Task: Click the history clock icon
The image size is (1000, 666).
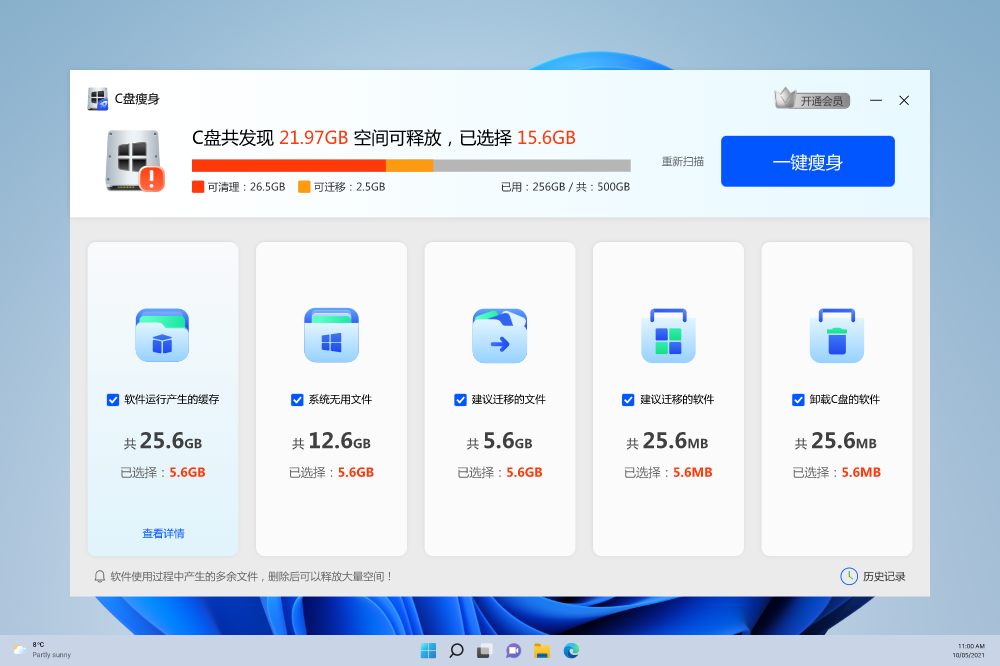Action: click(x=848, y=576)
